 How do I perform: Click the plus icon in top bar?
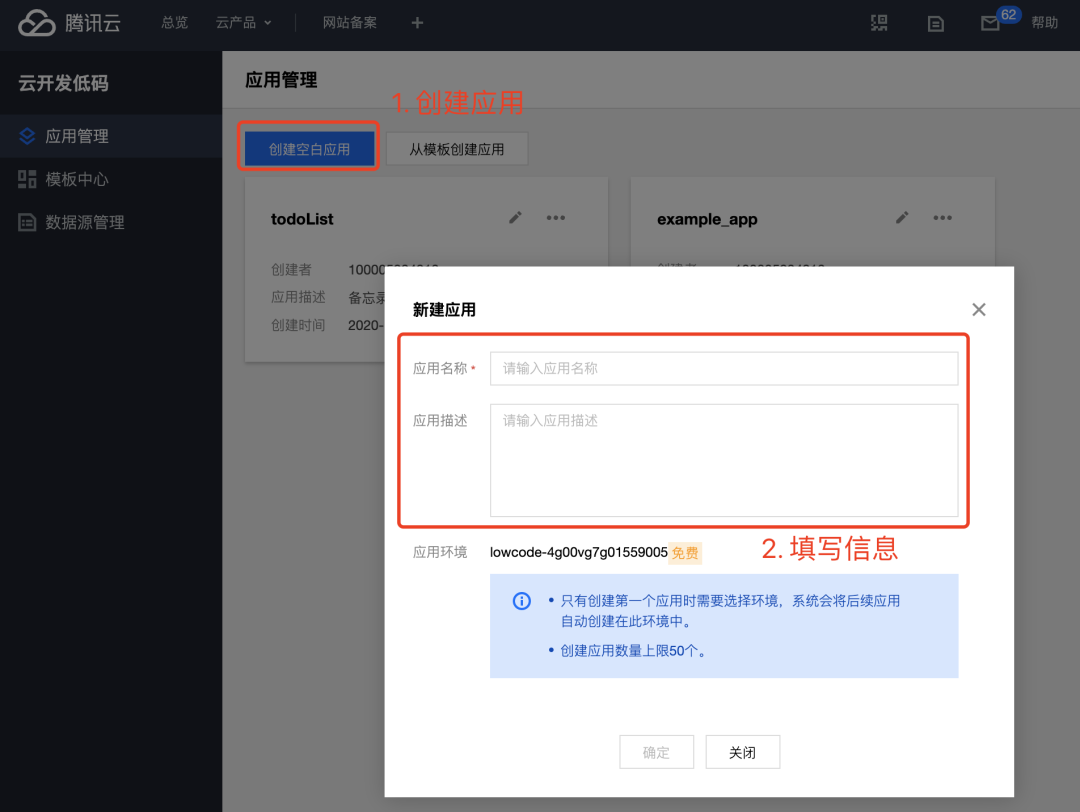[417, 23]
